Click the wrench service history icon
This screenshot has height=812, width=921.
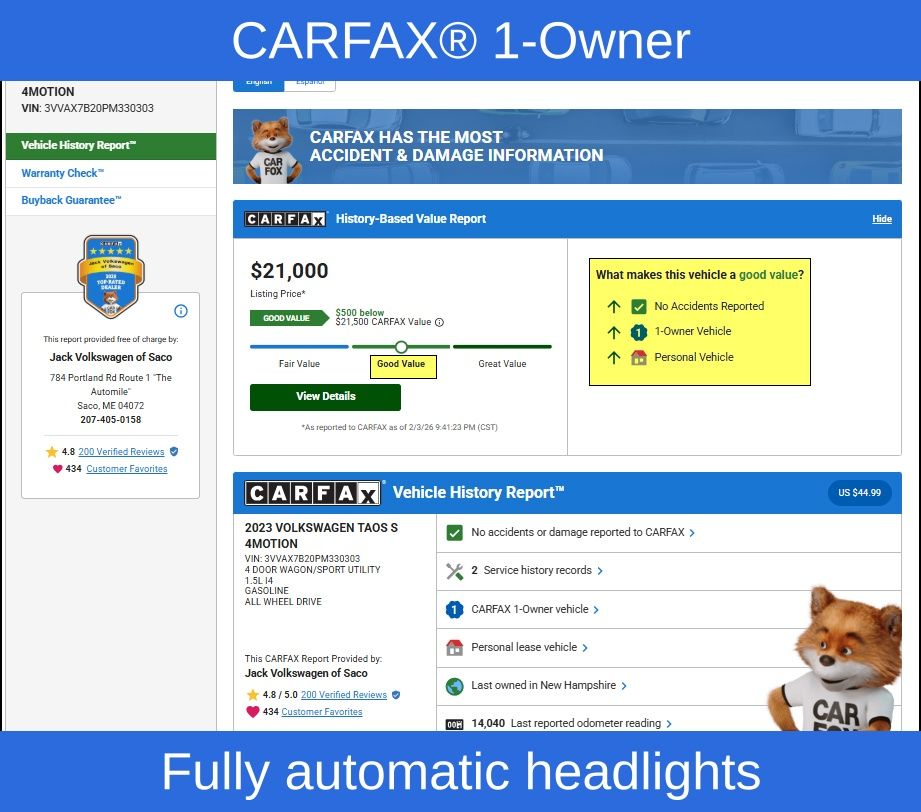[x=454, y=571]
